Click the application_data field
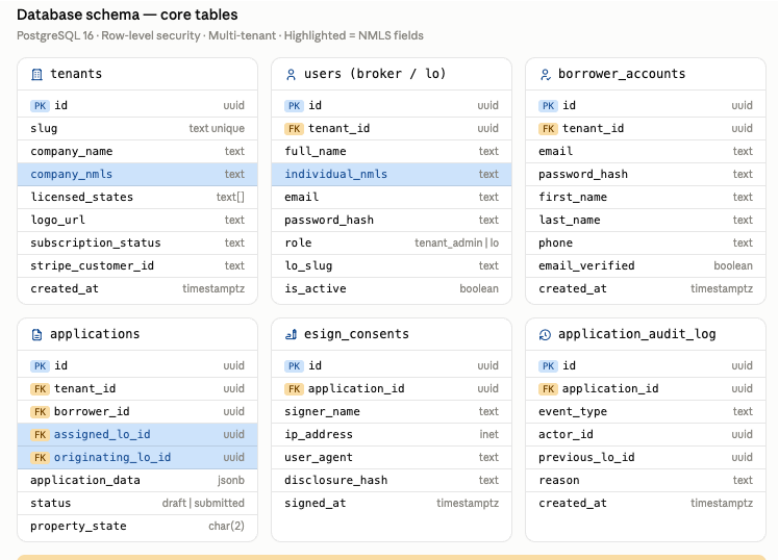This screenshot has height=560, width=779. 138,480
